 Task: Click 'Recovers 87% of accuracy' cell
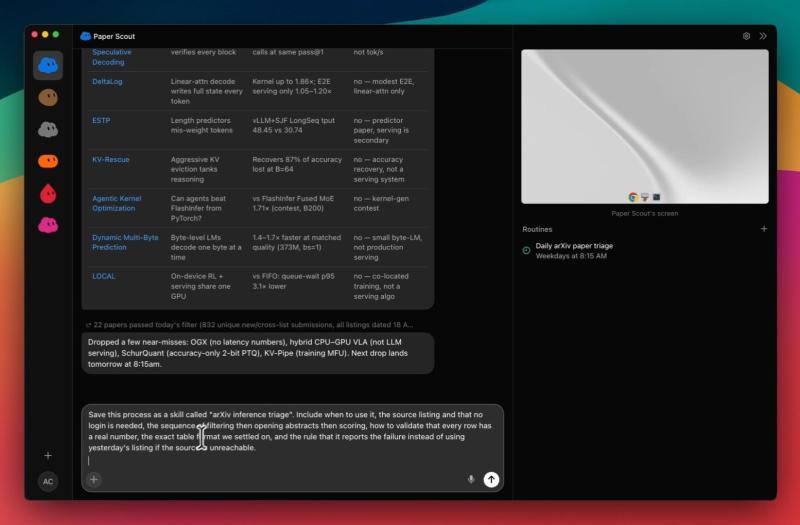[297, 164]
